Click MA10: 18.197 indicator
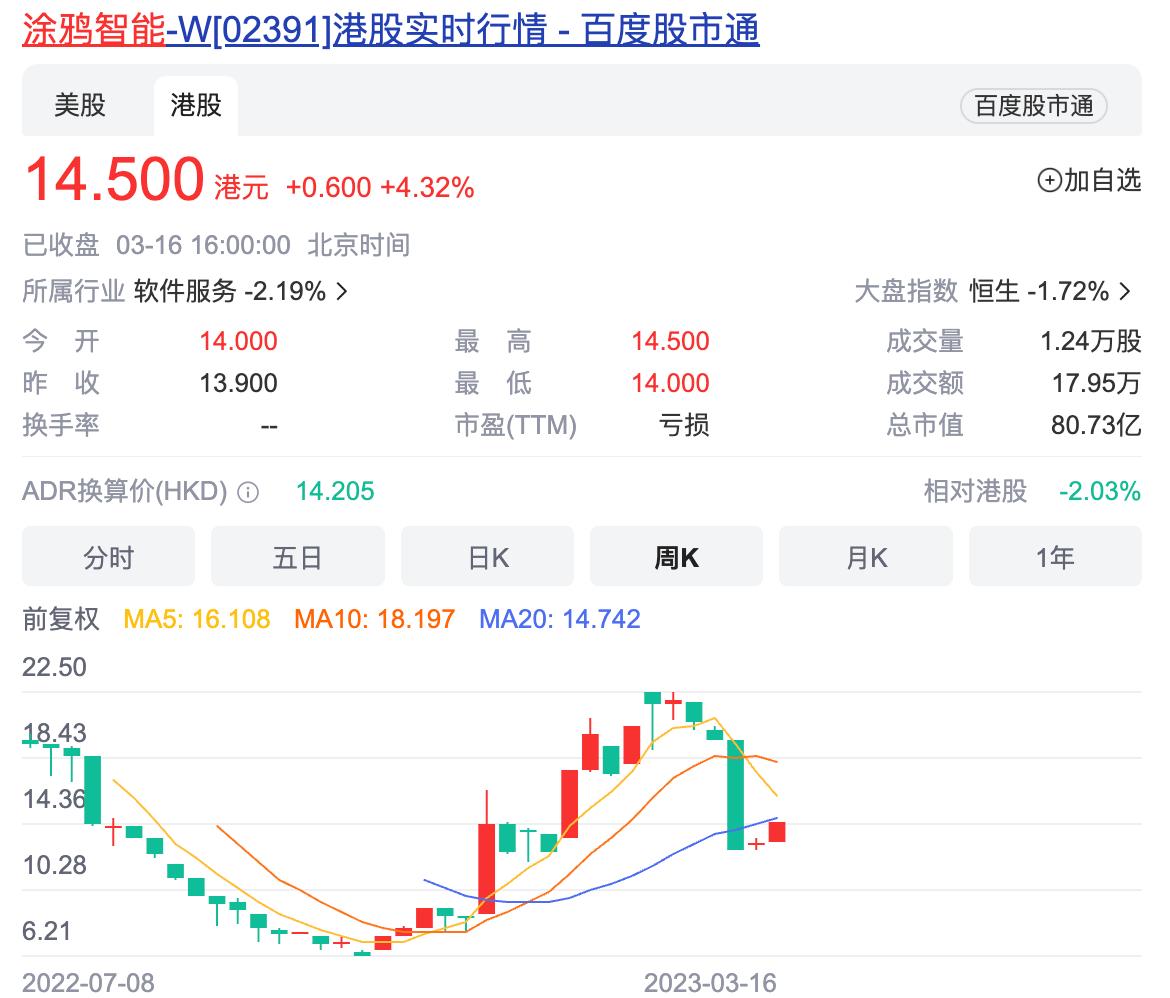 tap(375, 619)
